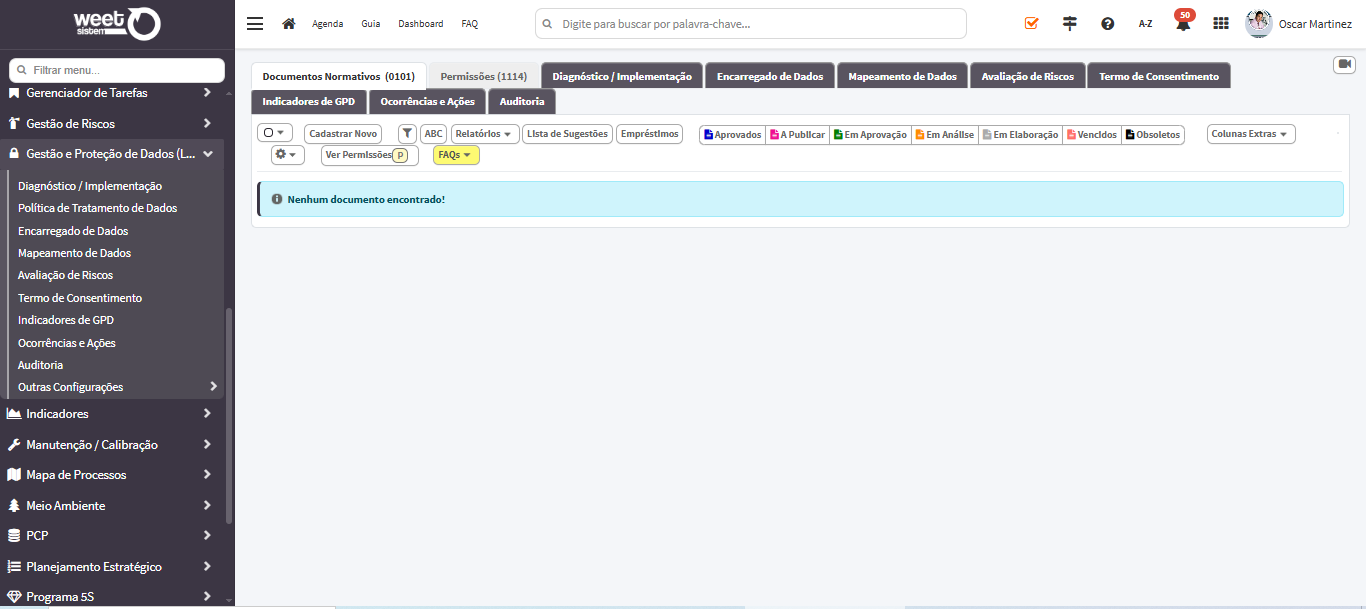Open the hamburger menu icon
The image size is (1366, 609).
click(255, 24)
